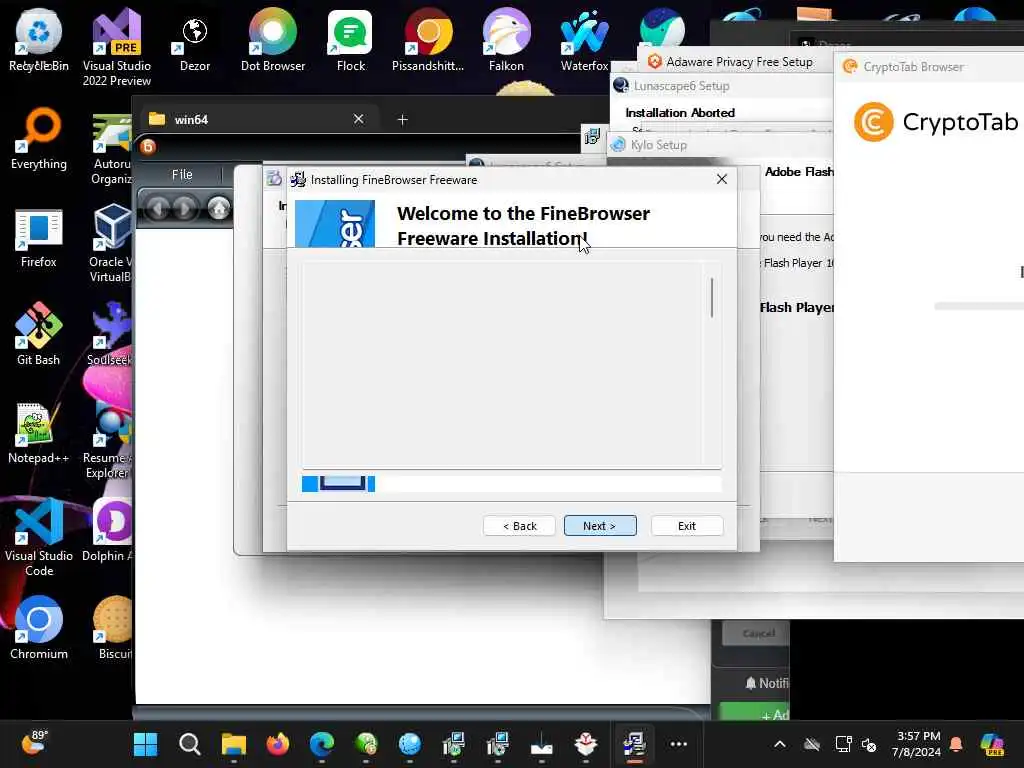Launch Dot Browser from desktop
Viewport: 1024px width, 768px height.
tap(273, 39)
